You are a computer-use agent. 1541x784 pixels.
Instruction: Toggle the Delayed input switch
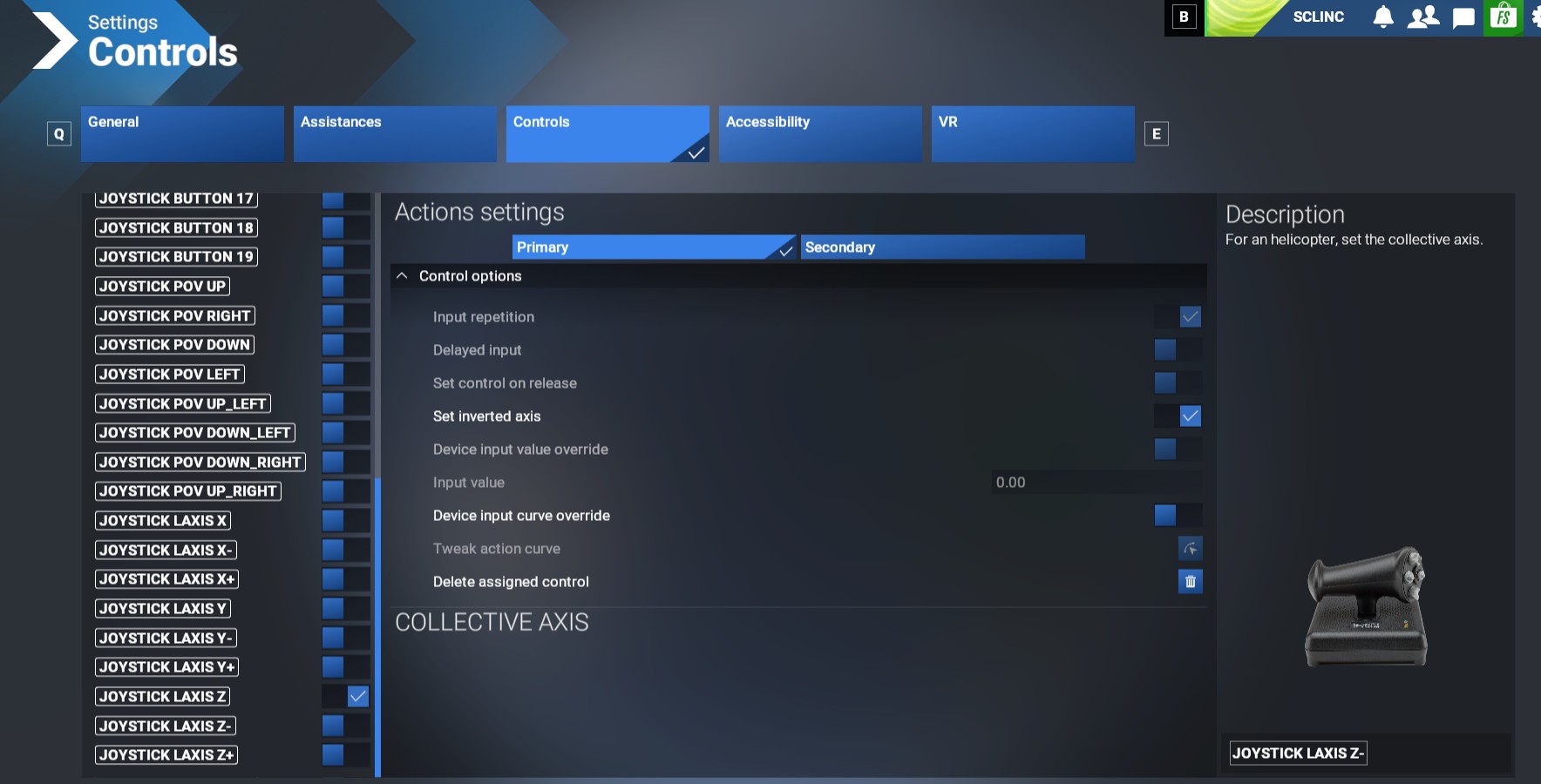(1178, 350)
